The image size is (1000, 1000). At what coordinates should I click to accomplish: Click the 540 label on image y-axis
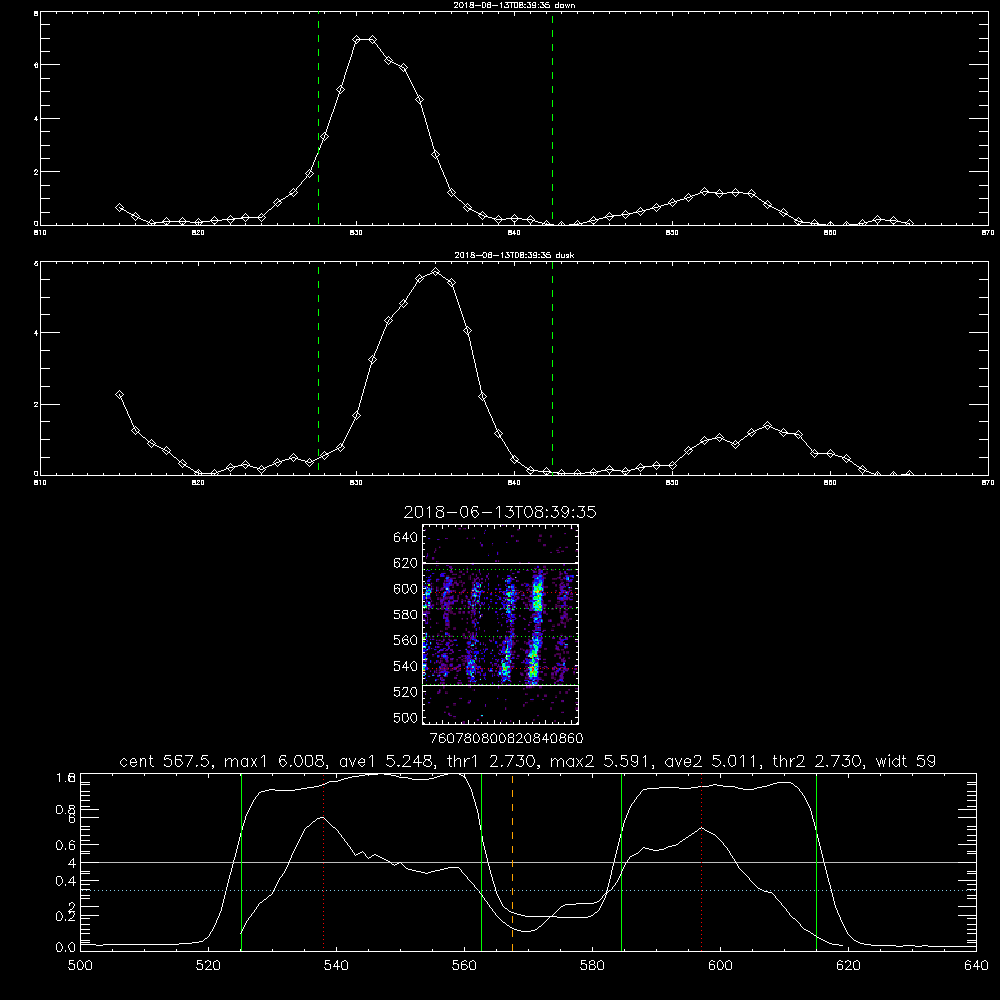coord(406,666)
